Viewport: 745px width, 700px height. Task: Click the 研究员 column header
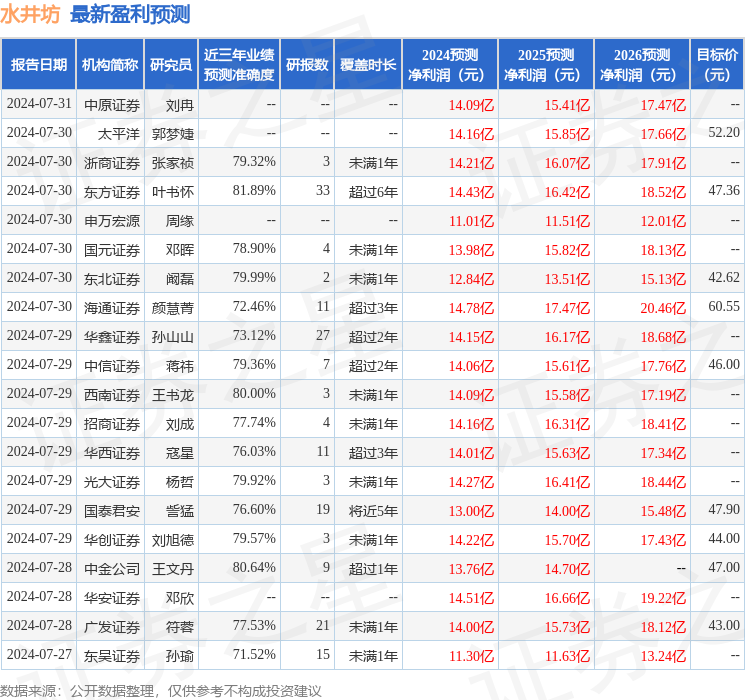171,65
